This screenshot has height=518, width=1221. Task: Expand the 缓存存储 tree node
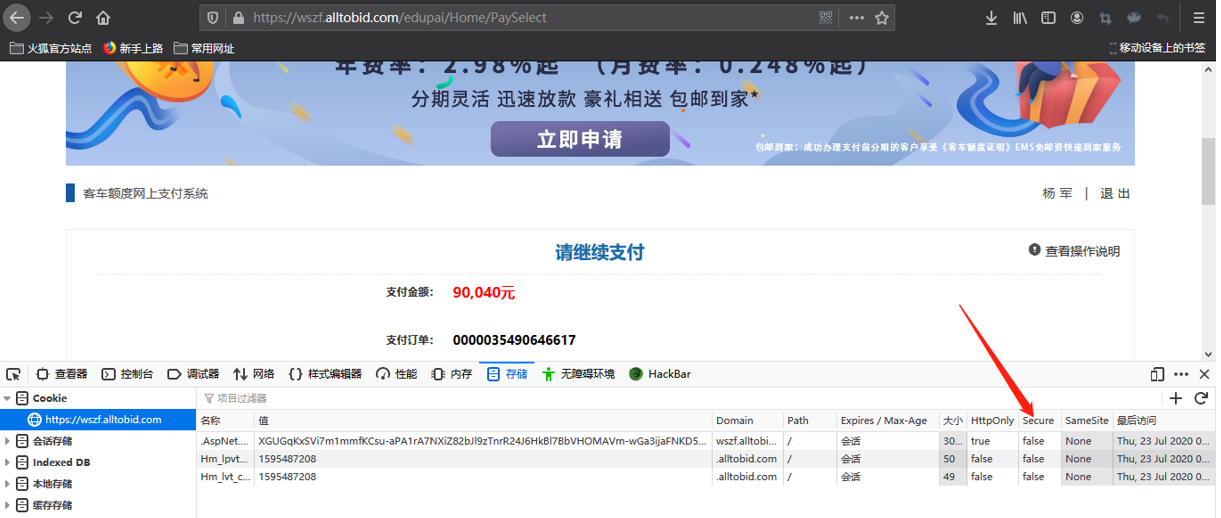click(8, 505)
